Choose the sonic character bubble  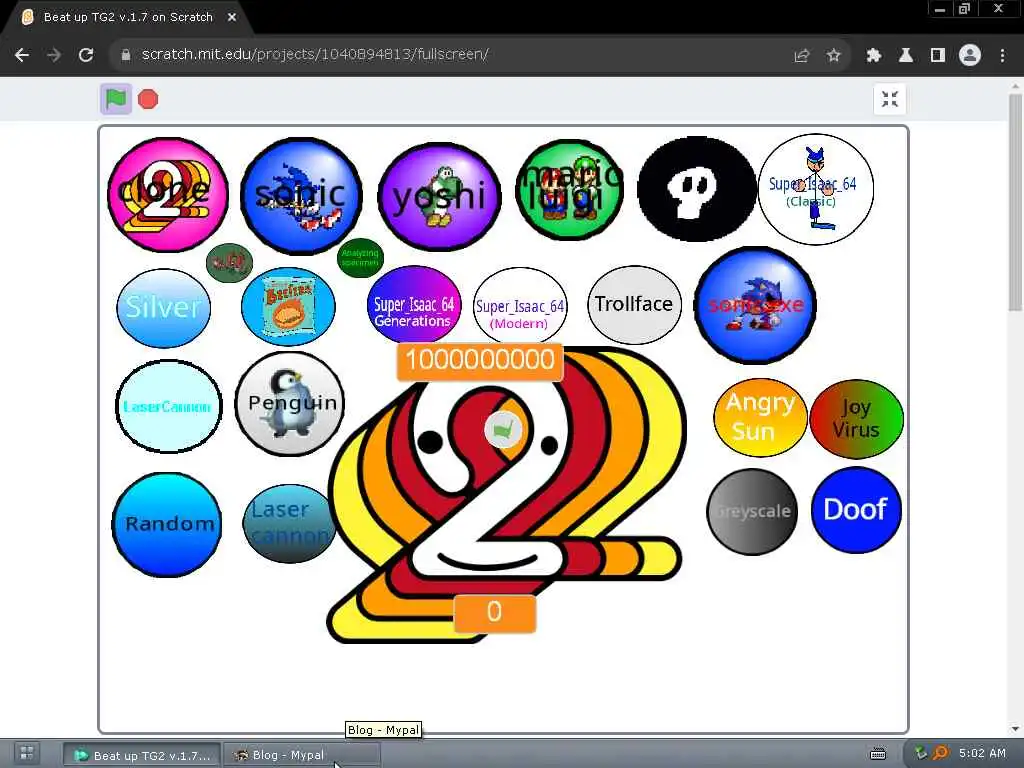pyautogui.click(x=301, y=195)
